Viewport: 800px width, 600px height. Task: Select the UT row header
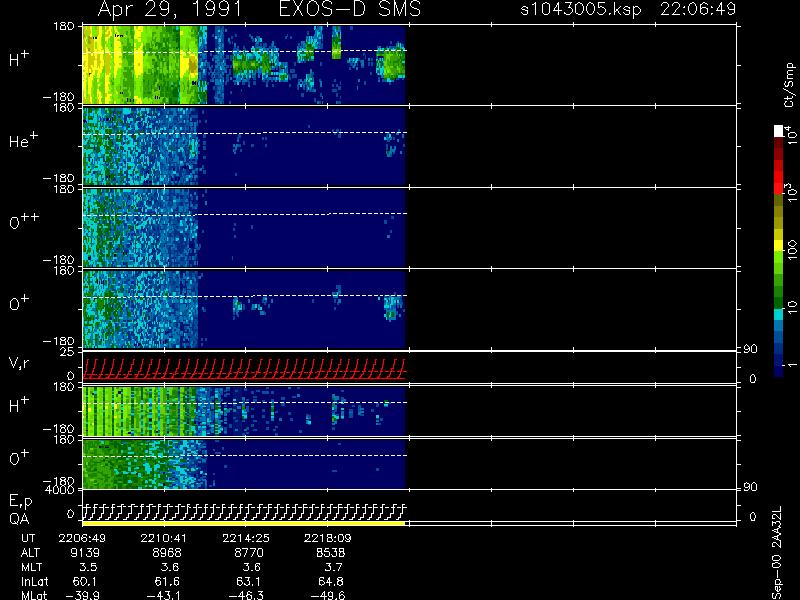tap(28, 538)
